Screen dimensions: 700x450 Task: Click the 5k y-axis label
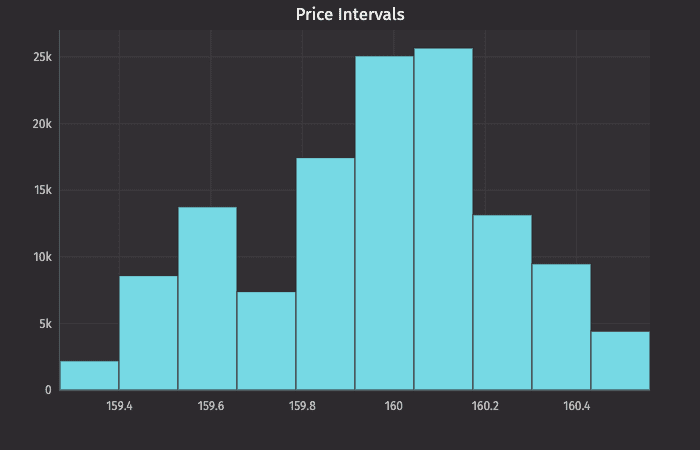[x=45, y=323]
